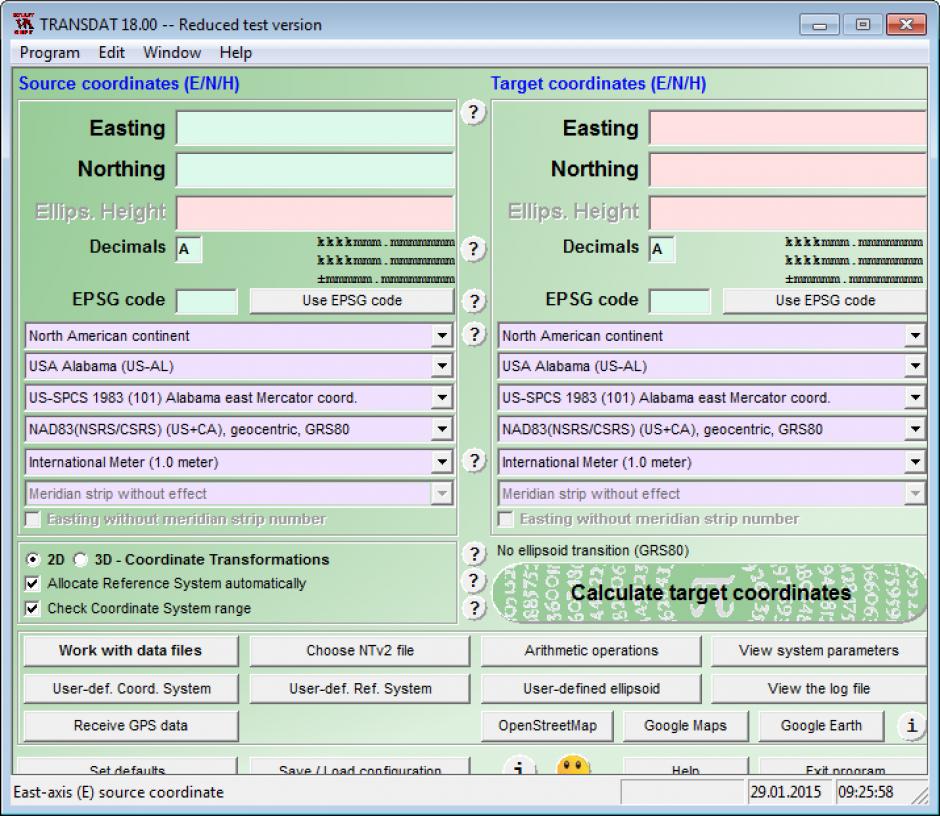Expand source USA Alabama (US-AL) dropdown
The width and height of the screenshot is (940, 816).
pos(441,366)
